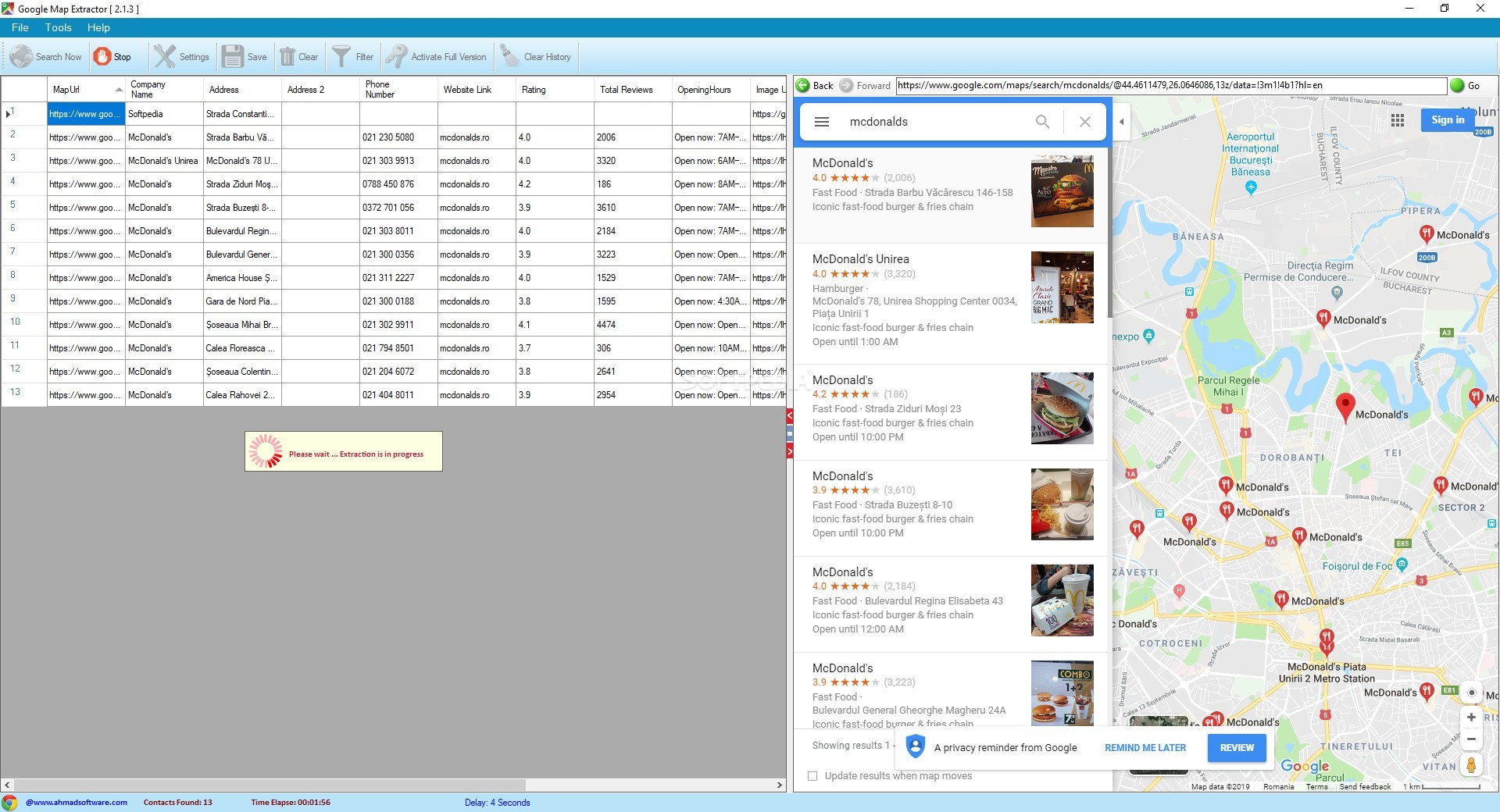Click the Phone Number column header
The image size is (1500, 812).
(x=398, y=90)
